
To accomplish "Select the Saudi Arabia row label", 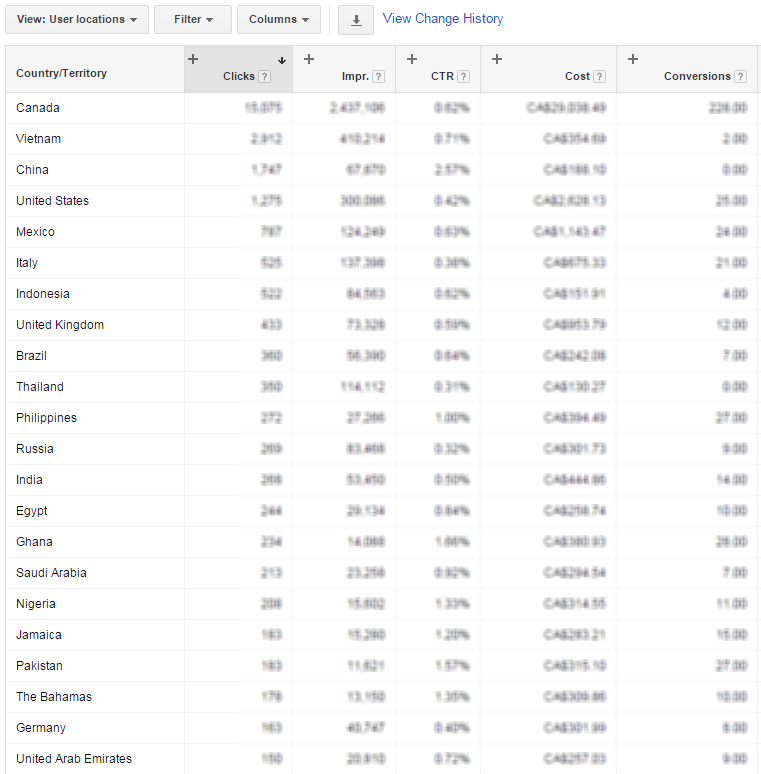I will tap(51, 573).
